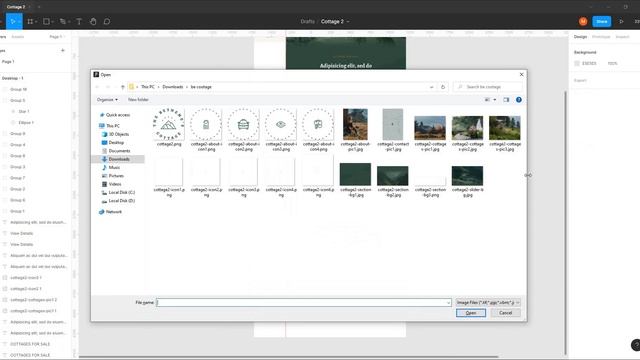Select This PC in navigation pane
Image resolution: width=640 pixels, height=360 pixels.
point(113,126)
